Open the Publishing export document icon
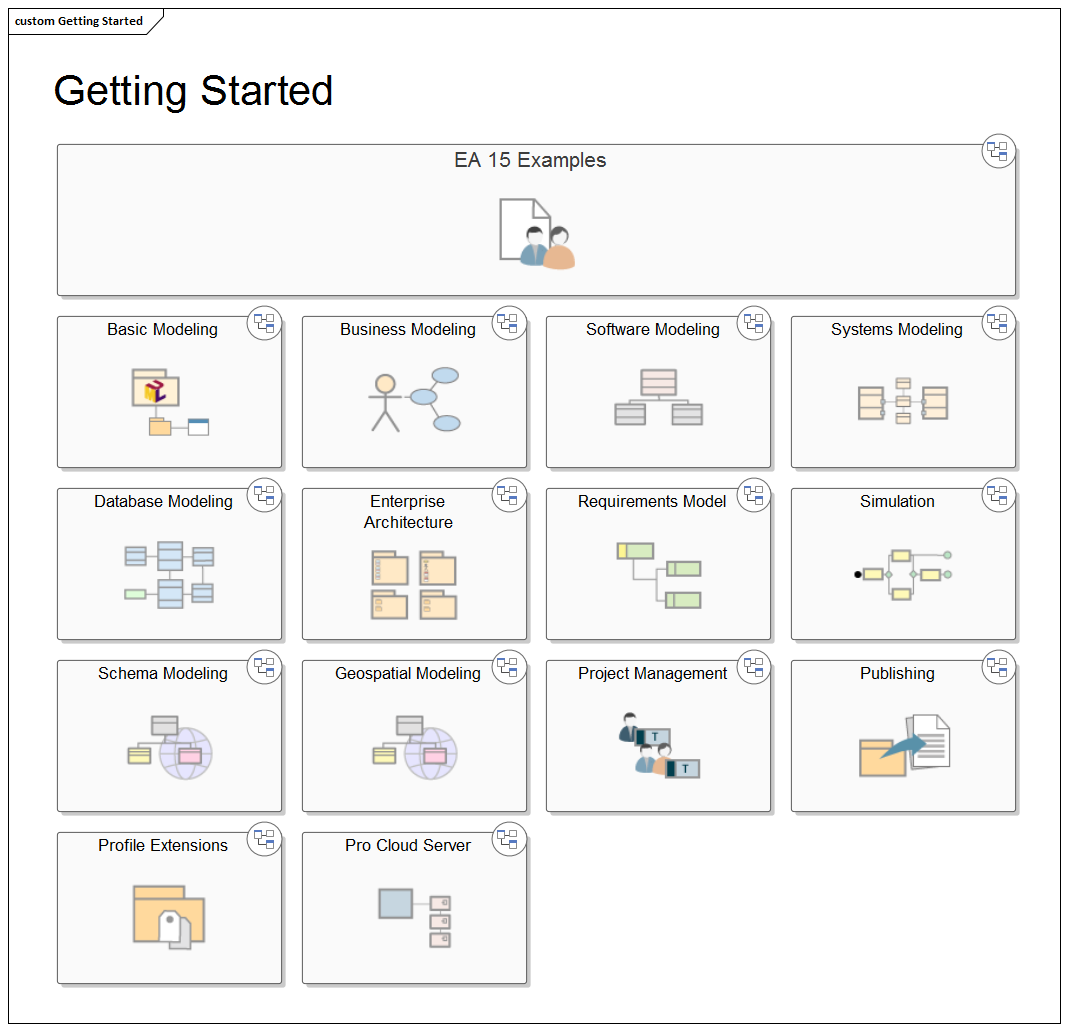 click(904, 746)
